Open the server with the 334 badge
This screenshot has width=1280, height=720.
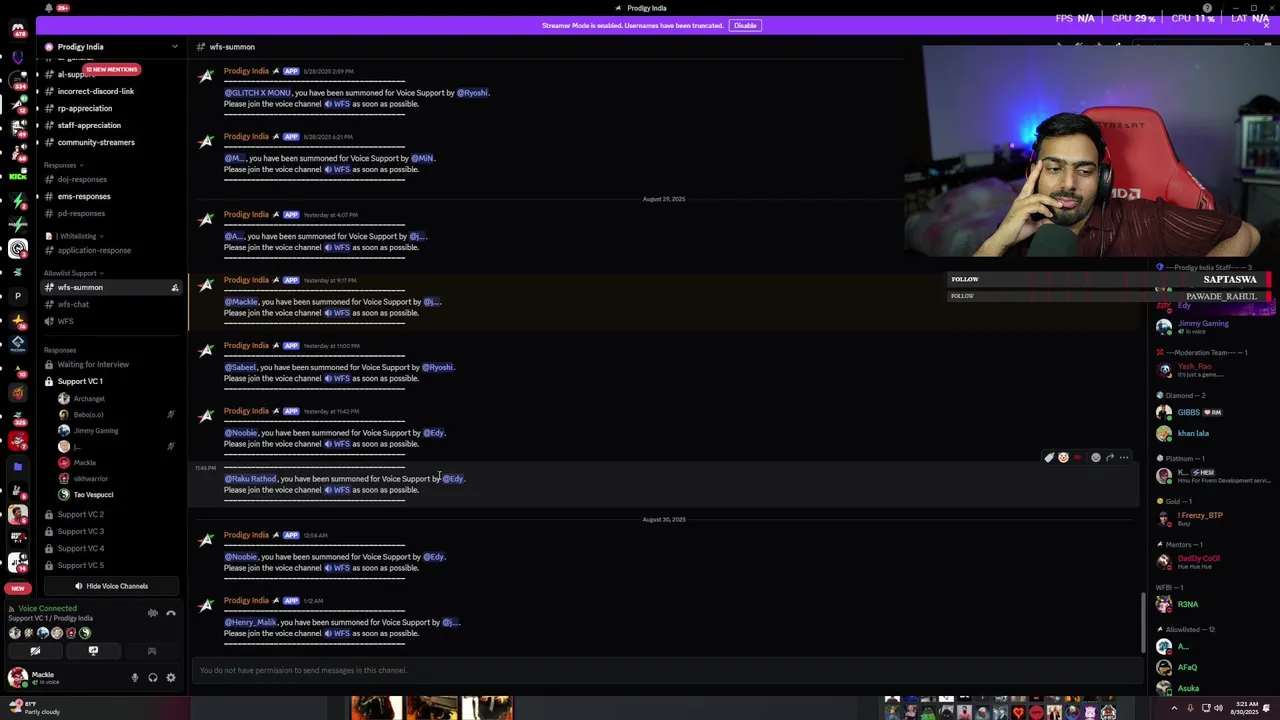(x=18, y=79)
